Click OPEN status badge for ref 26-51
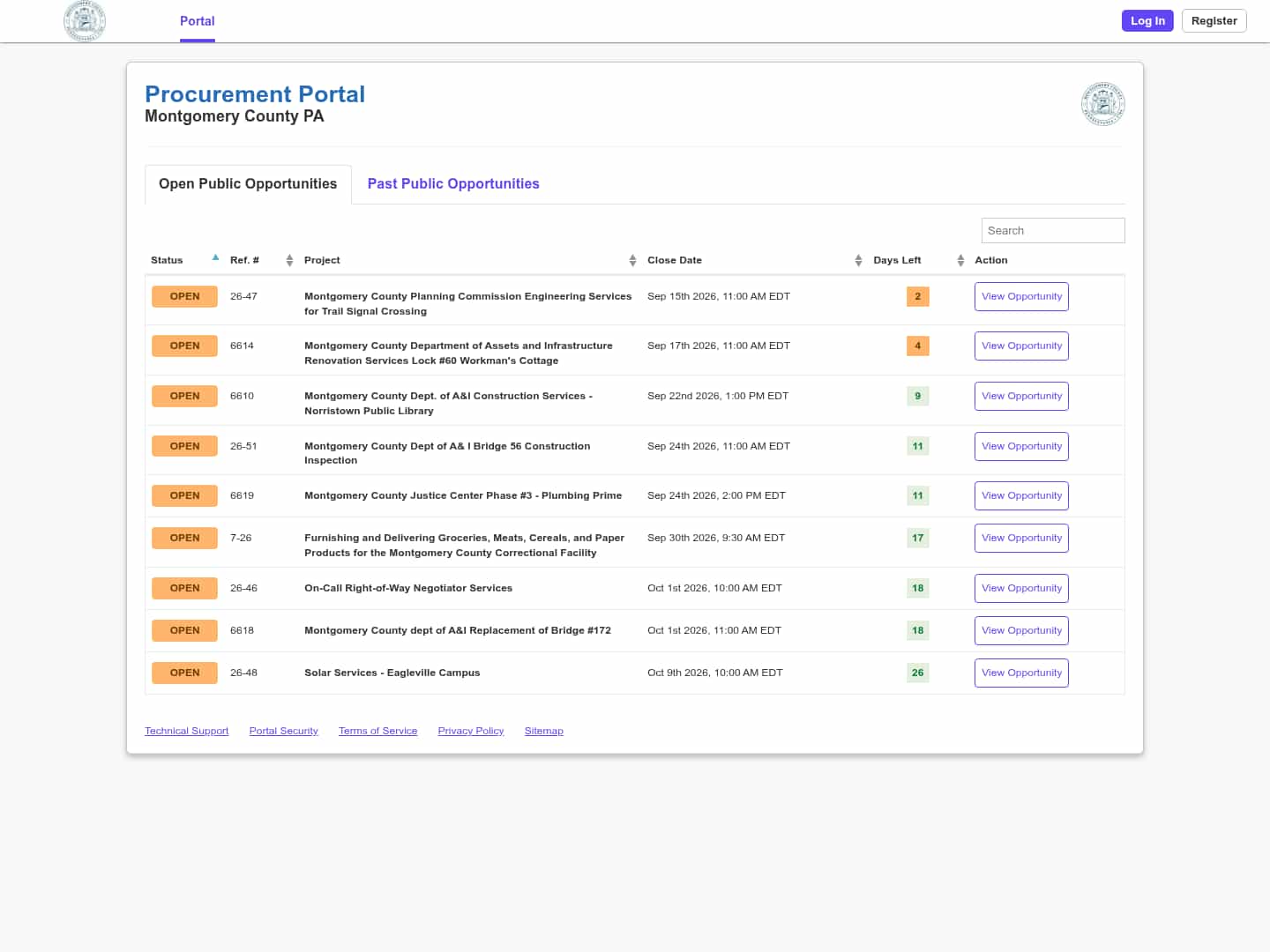 185,447
